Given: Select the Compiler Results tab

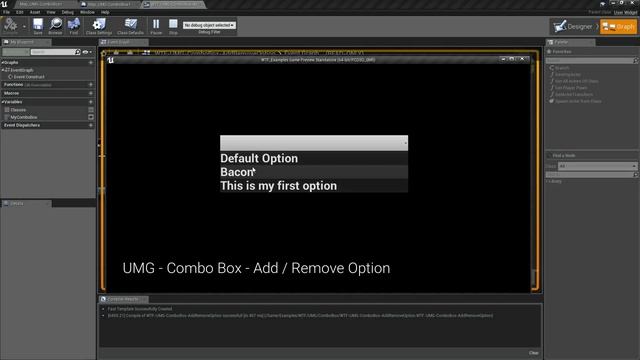Looking at the screenshot, I should coord(123,299).
